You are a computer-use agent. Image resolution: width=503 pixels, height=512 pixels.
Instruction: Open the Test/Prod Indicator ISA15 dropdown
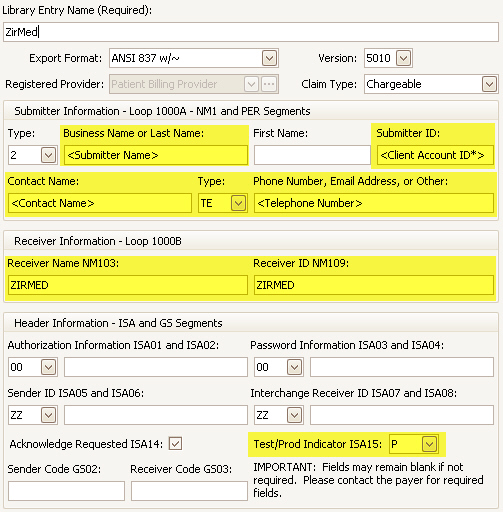pyautogui.click(x=429, y=444)
